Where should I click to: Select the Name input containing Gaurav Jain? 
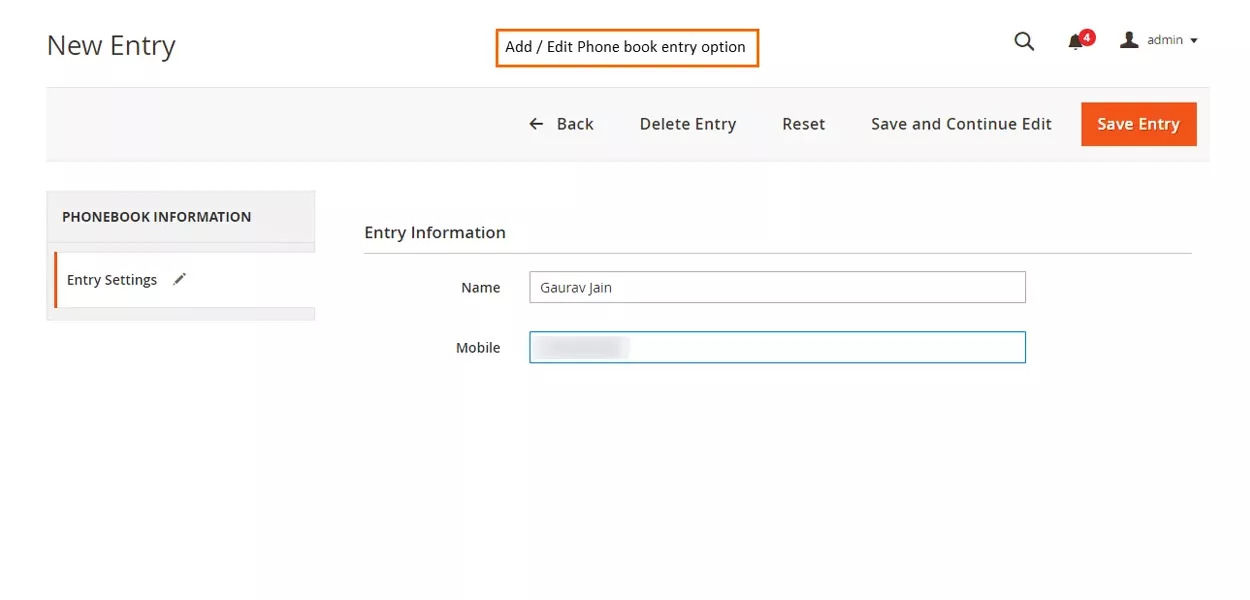point(777,287)
